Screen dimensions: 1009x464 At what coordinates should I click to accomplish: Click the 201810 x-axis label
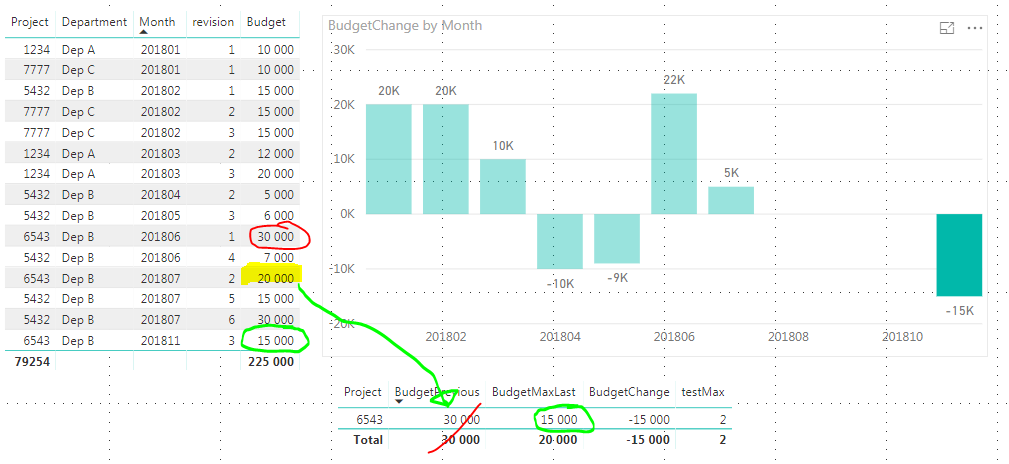[903, 337]
